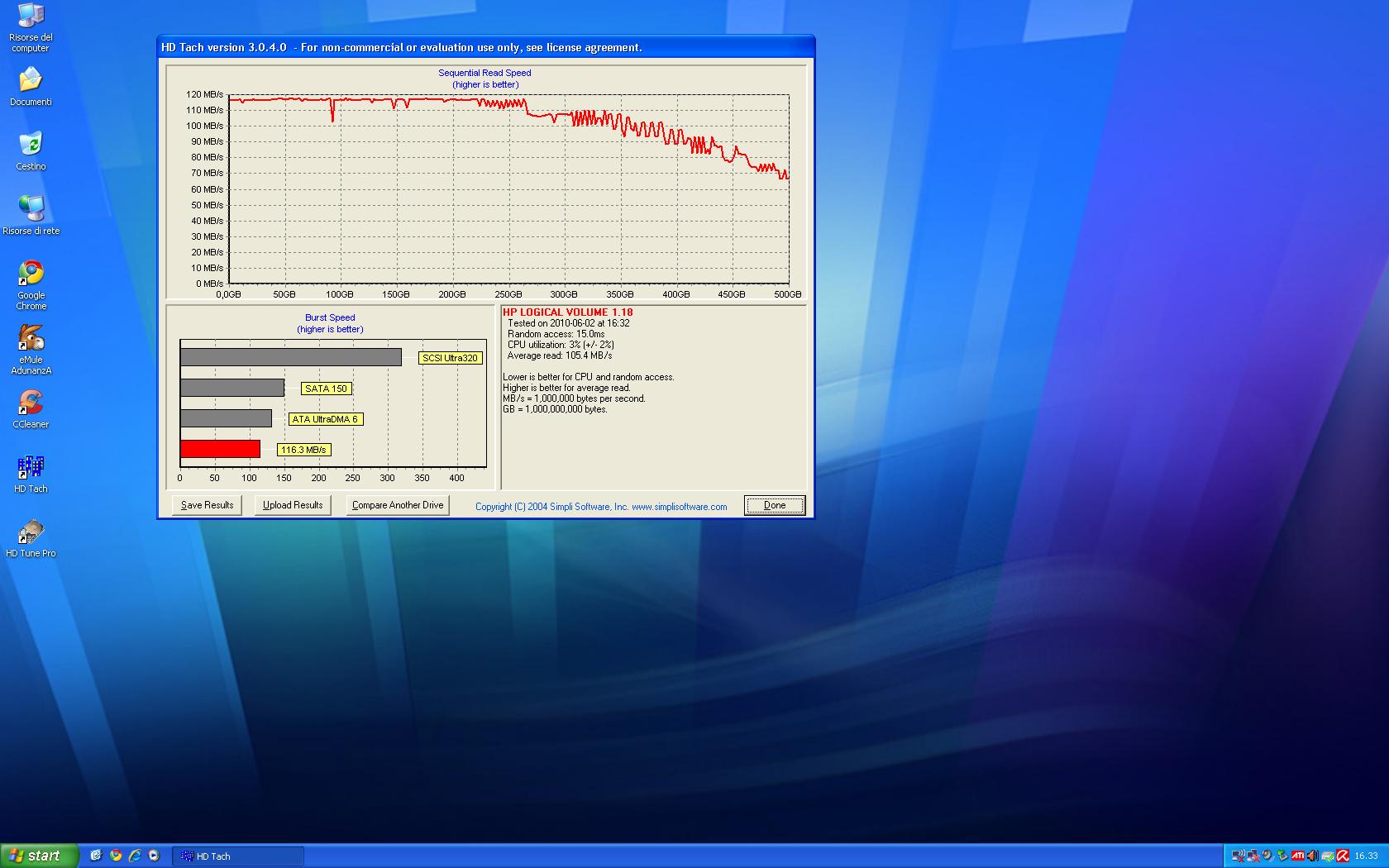1389x868 pixels.
Task: Open Risorse del computer desktop icon
Action: pyautogui.click(x=31, y=28)
